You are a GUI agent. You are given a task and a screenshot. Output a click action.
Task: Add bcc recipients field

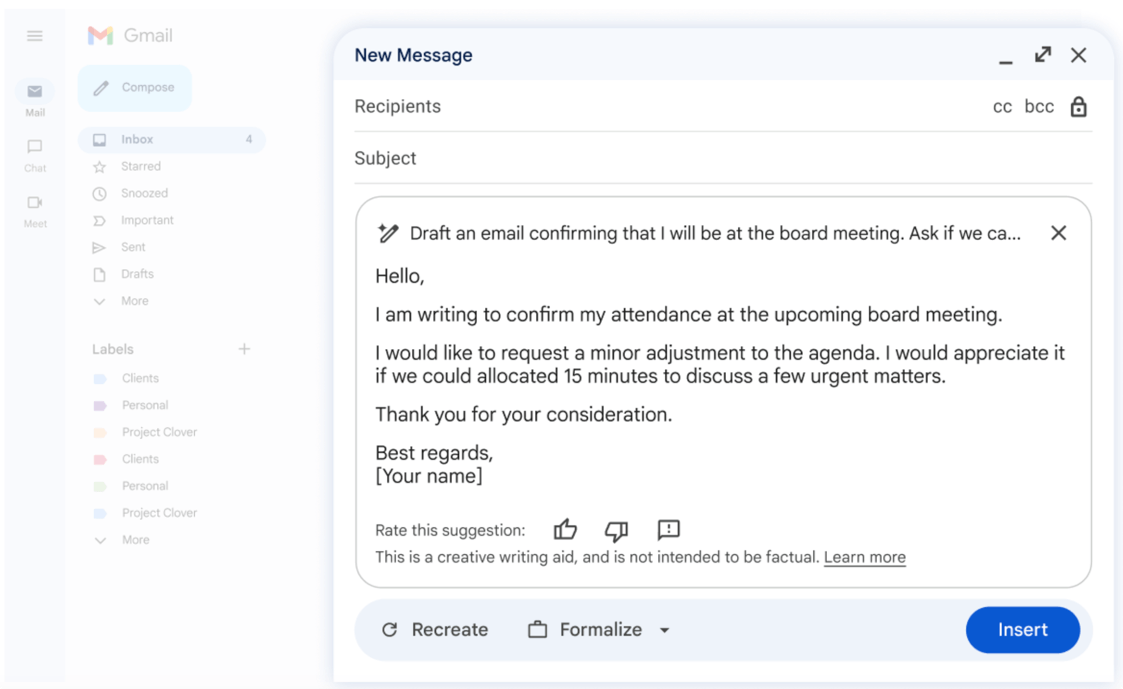[1039, 107]
